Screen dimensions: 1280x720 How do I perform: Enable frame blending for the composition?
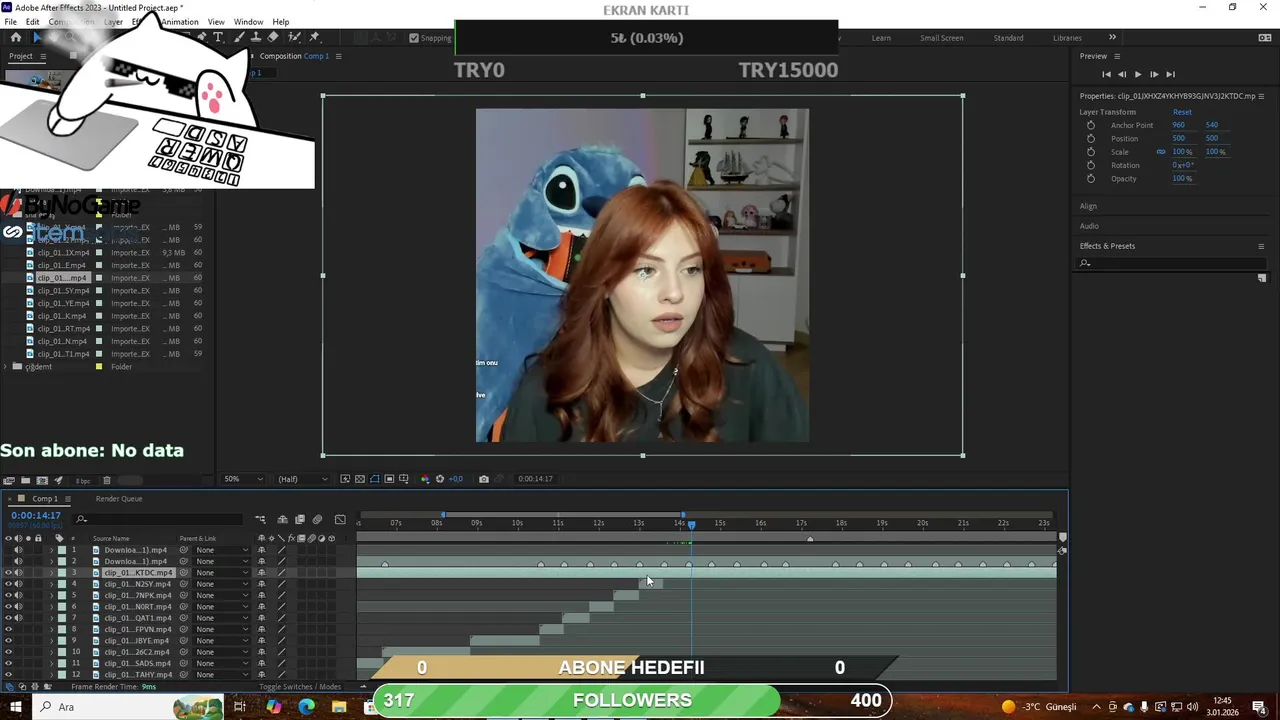click(299, 519)
